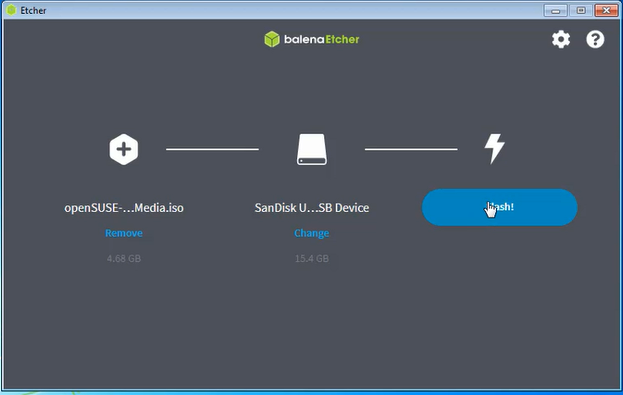Click the drive icon above SanDisk device
623x395 pixels.
click(312, 149)
